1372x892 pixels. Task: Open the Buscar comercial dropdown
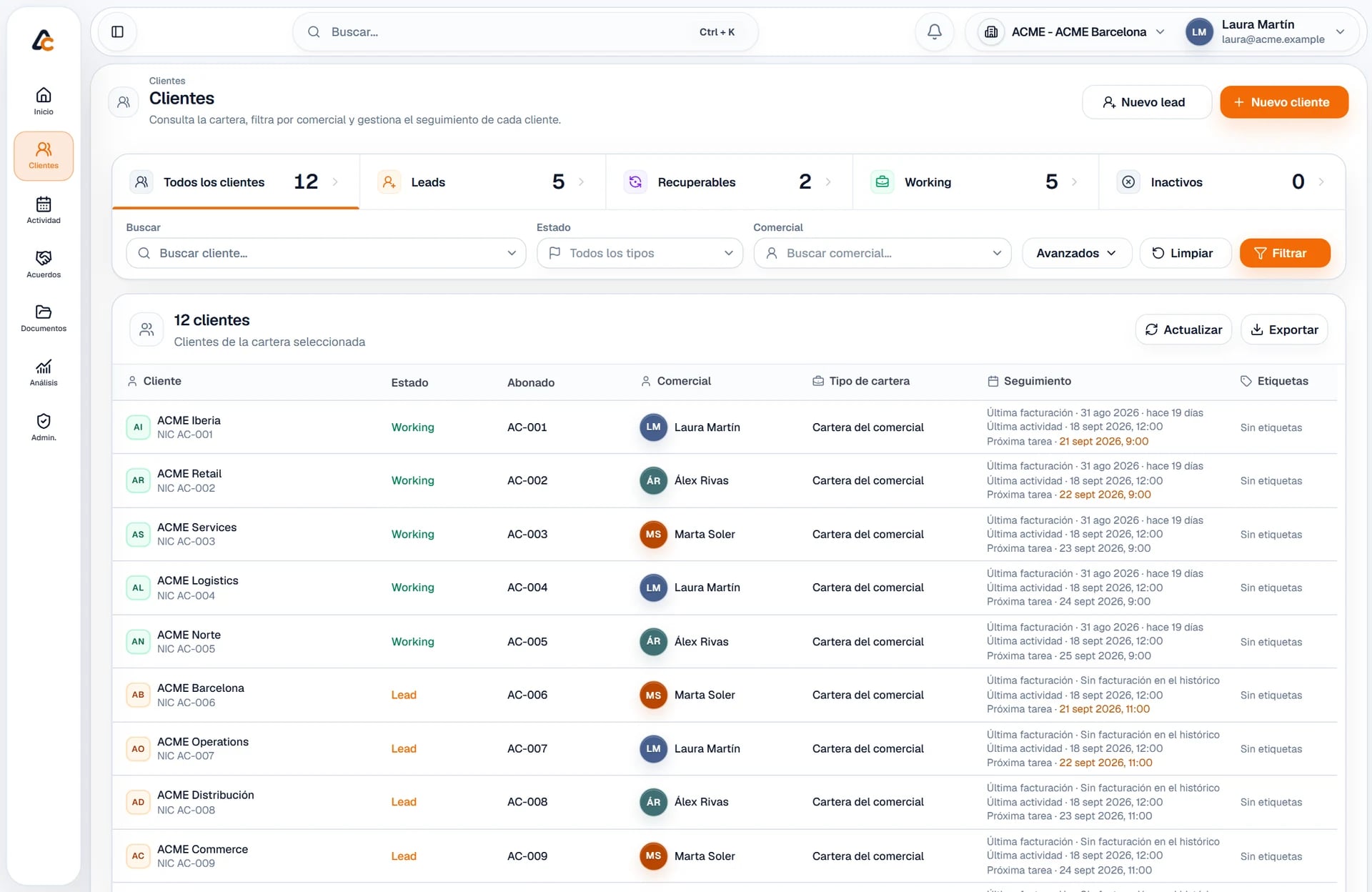[x=883, y=253]
